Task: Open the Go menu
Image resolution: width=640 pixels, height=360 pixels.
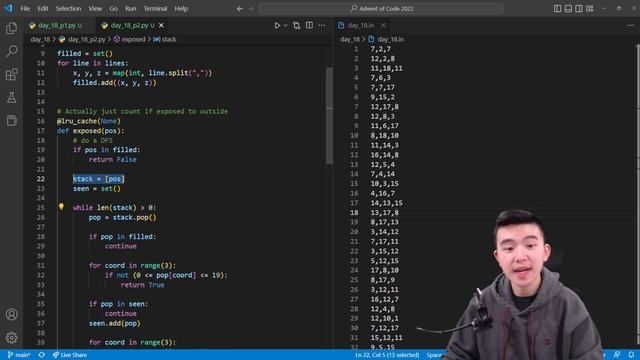Action: point(113,9)
